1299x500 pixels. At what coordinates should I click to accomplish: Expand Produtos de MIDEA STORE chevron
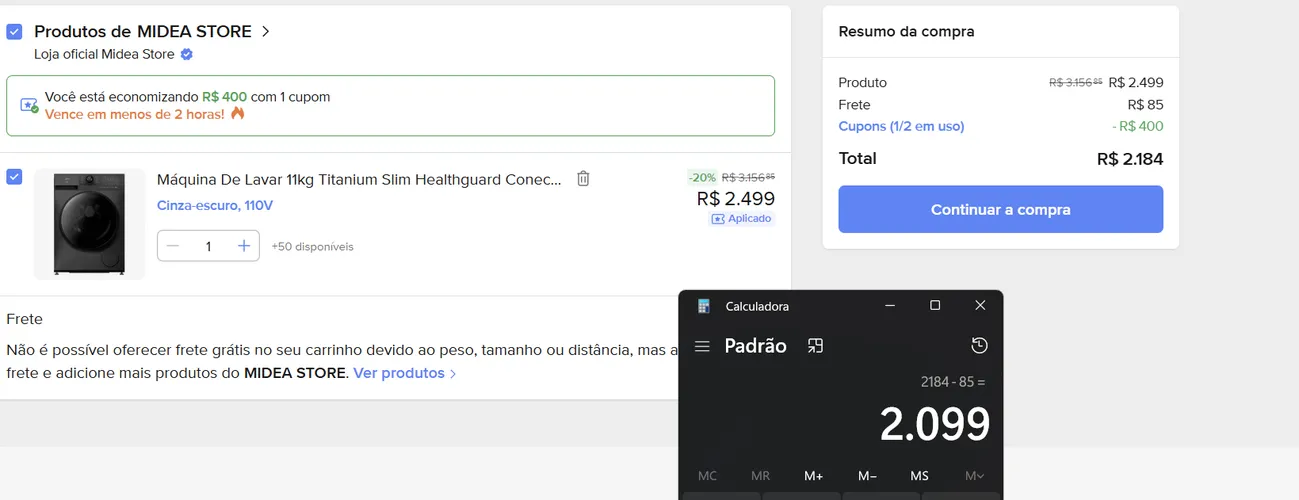point(265,32)
